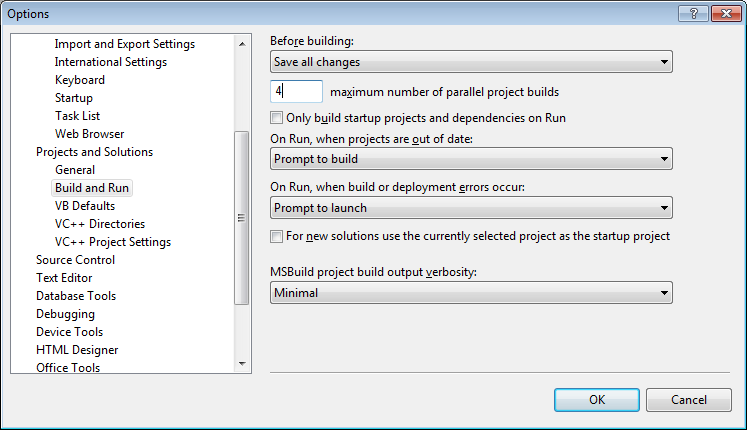Enable only build startup projects on Run
The width and height of the screenshot is (747, 430).
click(x=277, y=118)
